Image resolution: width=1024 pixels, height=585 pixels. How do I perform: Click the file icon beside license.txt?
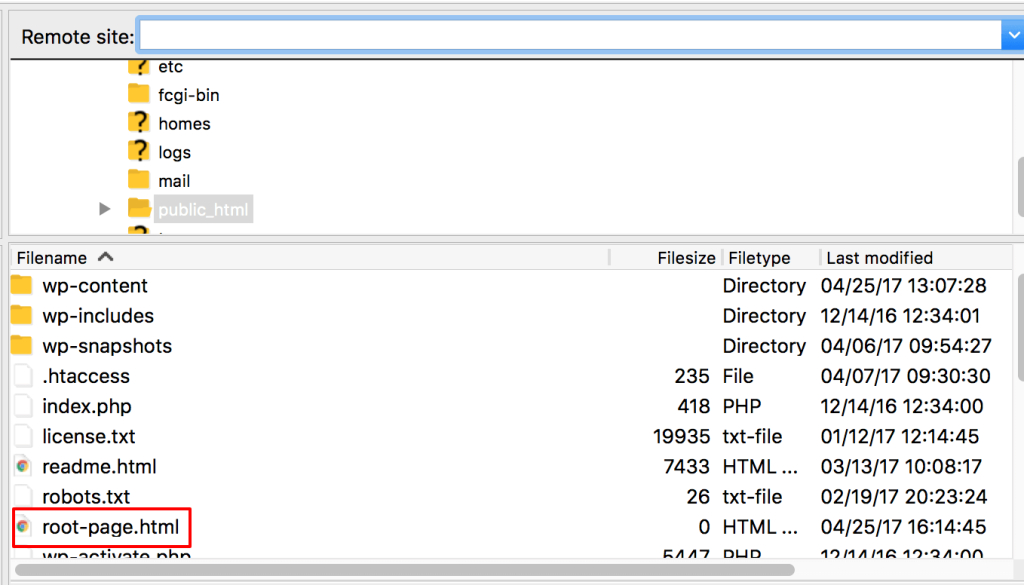point(21,436)
